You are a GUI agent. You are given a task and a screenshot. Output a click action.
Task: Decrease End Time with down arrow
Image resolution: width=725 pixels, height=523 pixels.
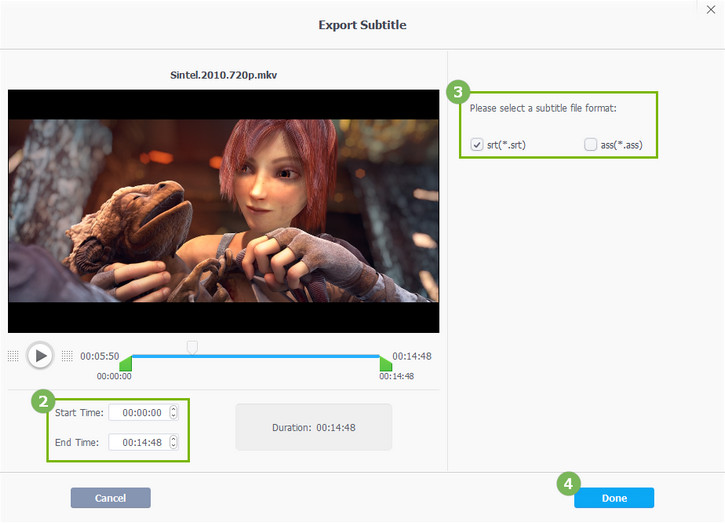pos(173,446)
